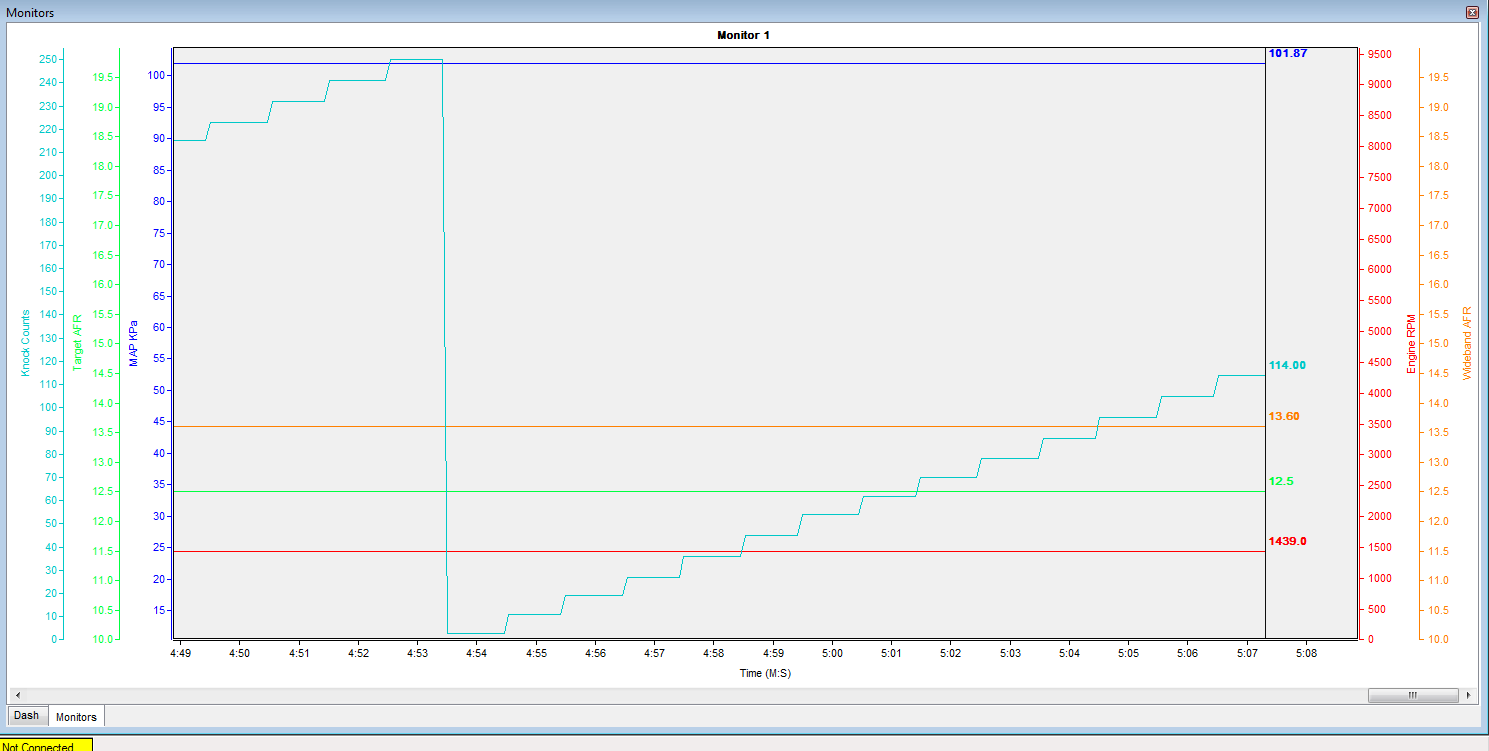Click the 250 knock counts axis value

coord(47,59)
